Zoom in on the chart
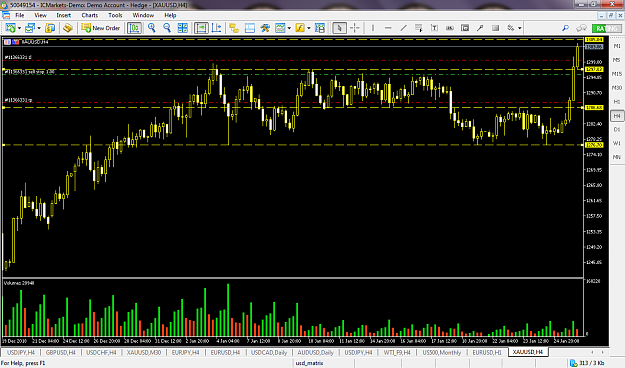Screen dimensions: 625x368 [151, 28]
